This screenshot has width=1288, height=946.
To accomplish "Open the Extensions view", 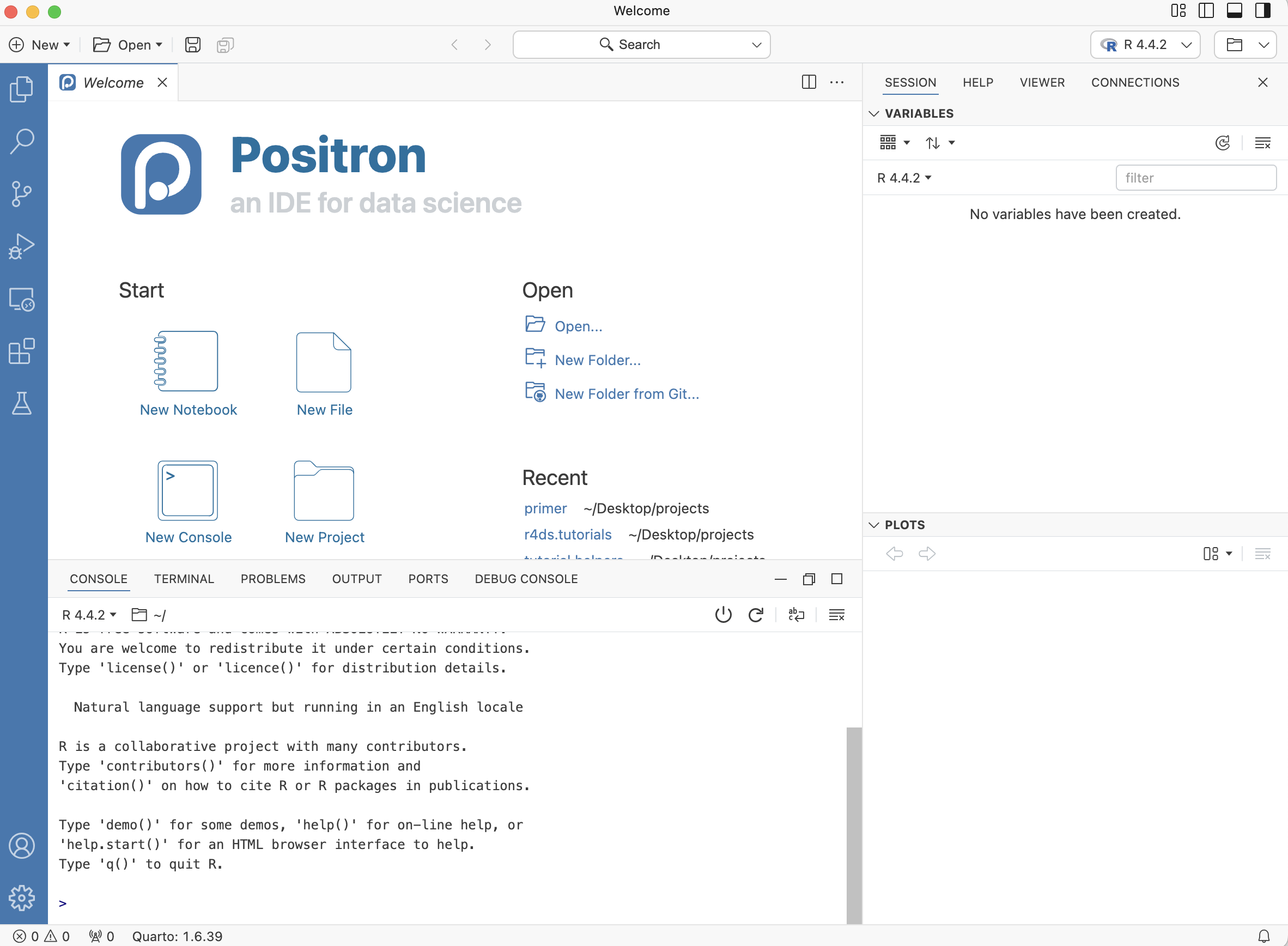I will point(22,351).
